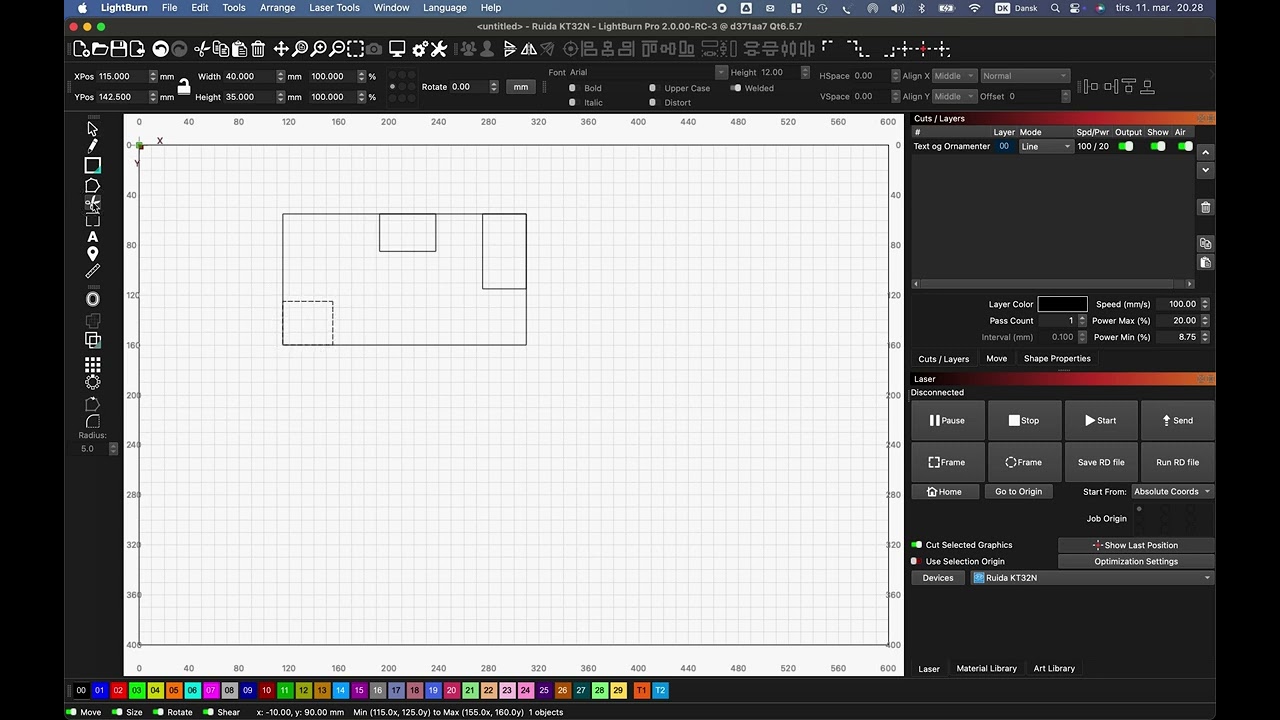This screenshot has width=1280, height=720.
Task: Toggle the aspect ratio lock icon
Action: 184,87
